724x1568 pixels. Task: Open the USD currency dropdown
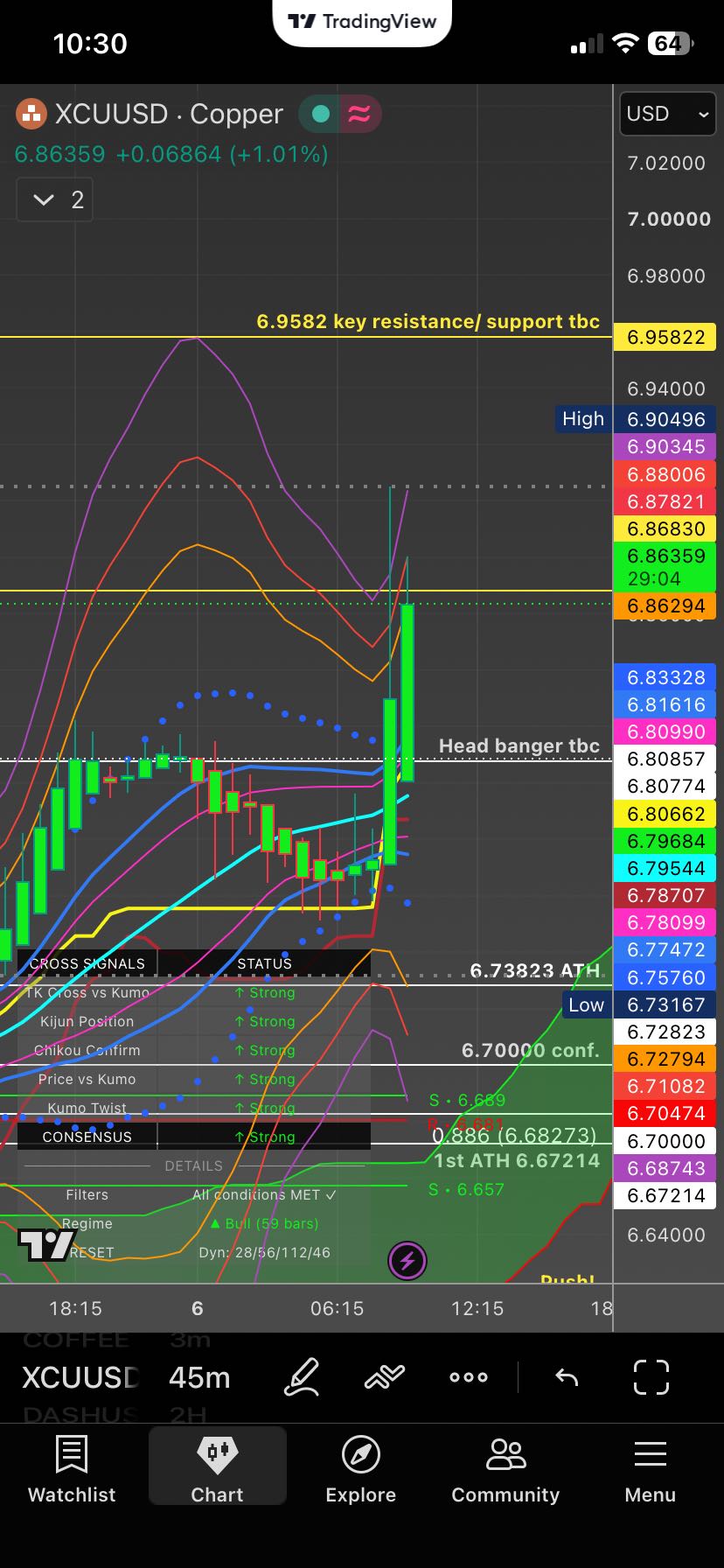(667, 114)
